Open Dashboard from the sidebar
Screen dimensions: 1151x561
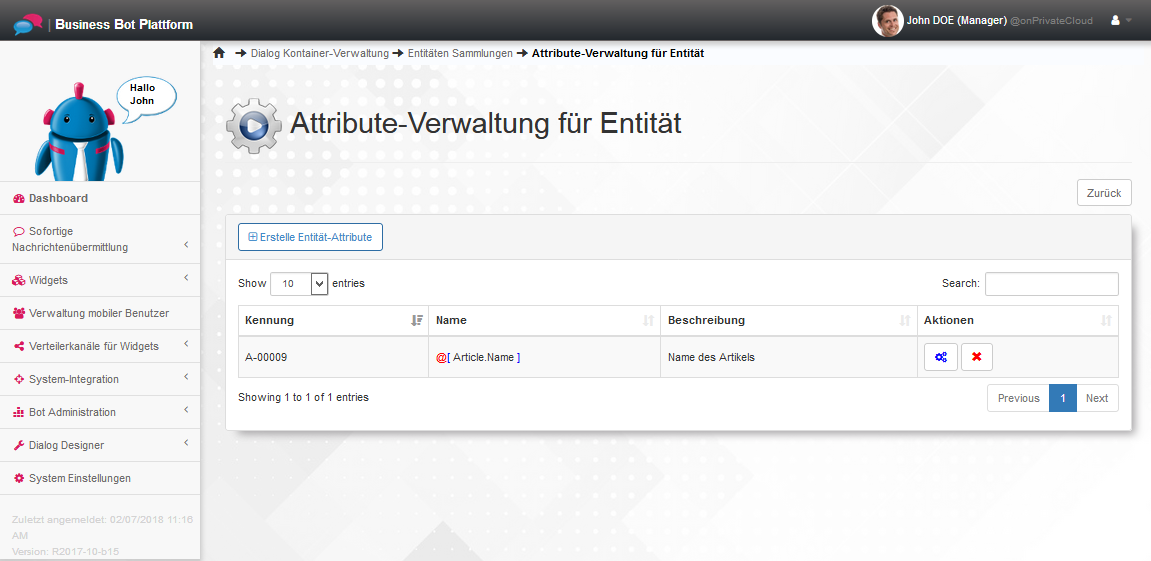(x=58, y=198)
